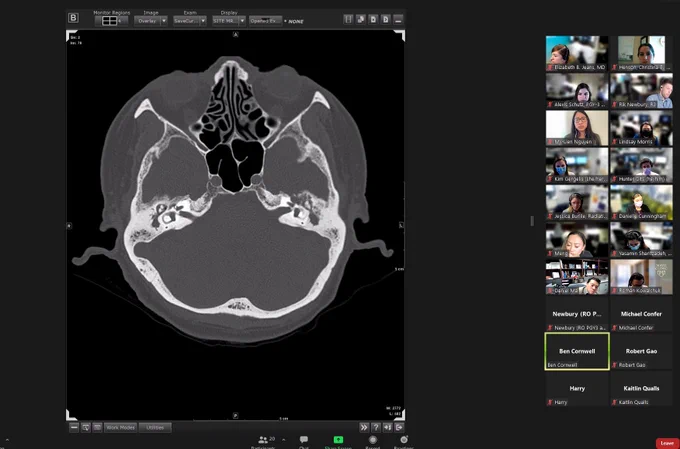Click the dash icon at header's right end

coord(399,19)
